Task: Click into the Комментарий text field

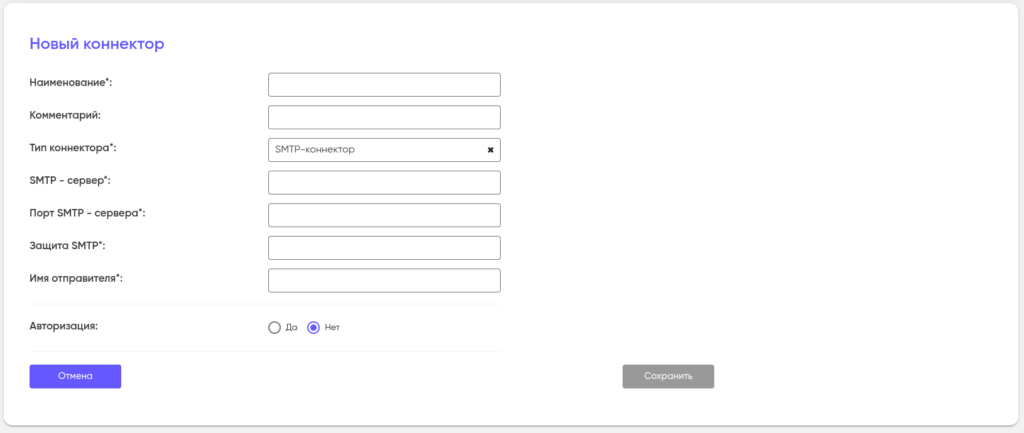Action: [384, 117]
